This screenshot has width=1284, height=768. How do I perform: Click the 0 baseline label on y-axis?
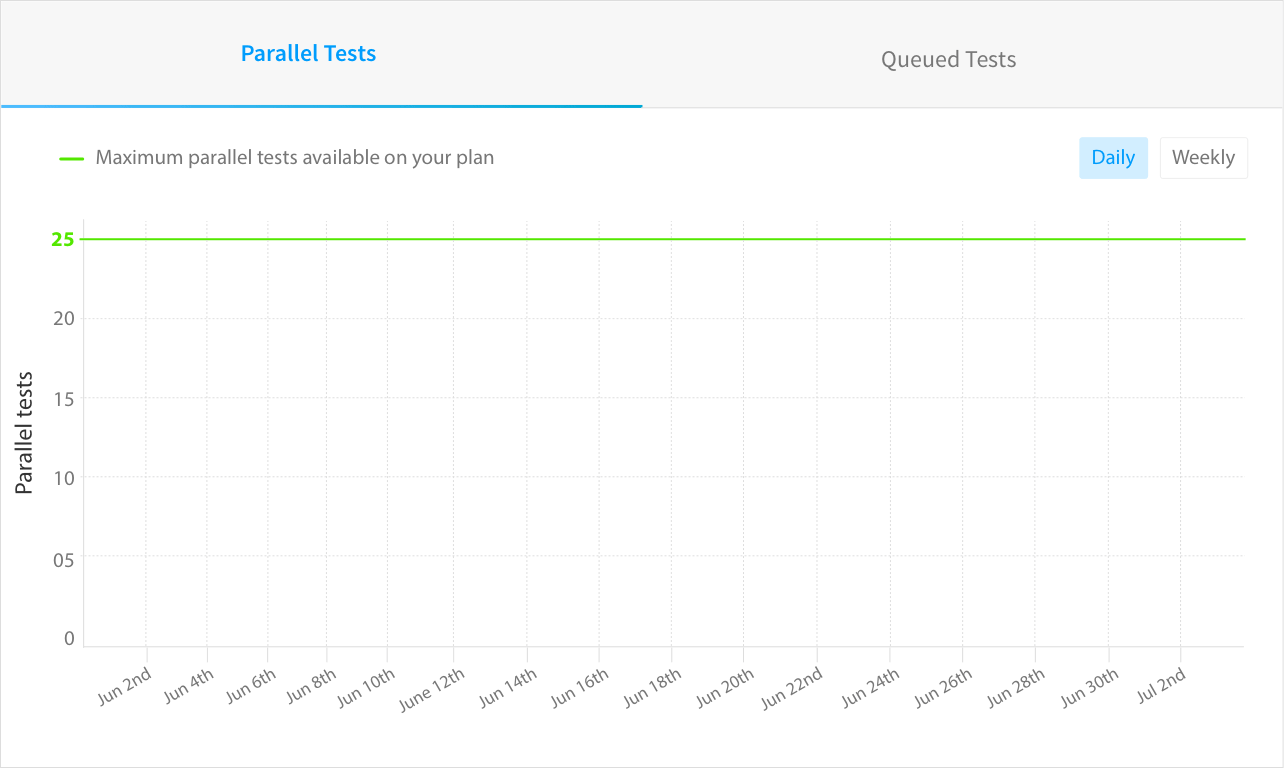pyautogui.click(x=67, y=637)
